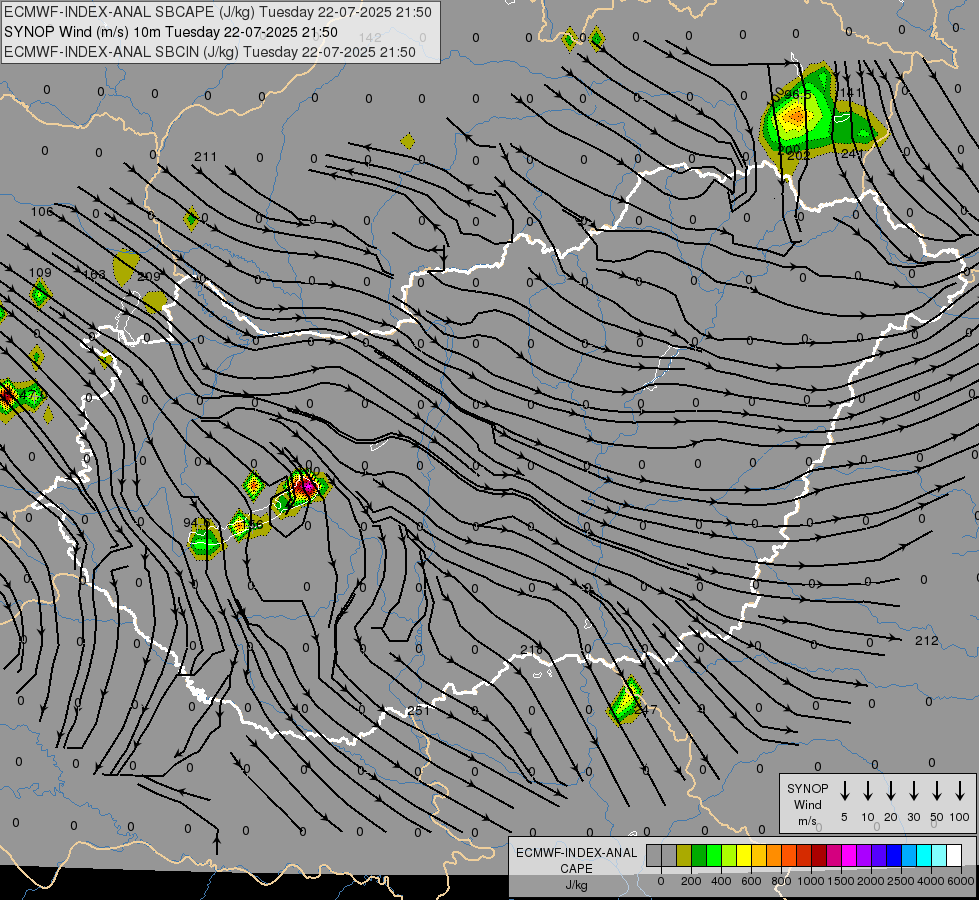Click the 2000 tick on color scale

pos(871,881)
